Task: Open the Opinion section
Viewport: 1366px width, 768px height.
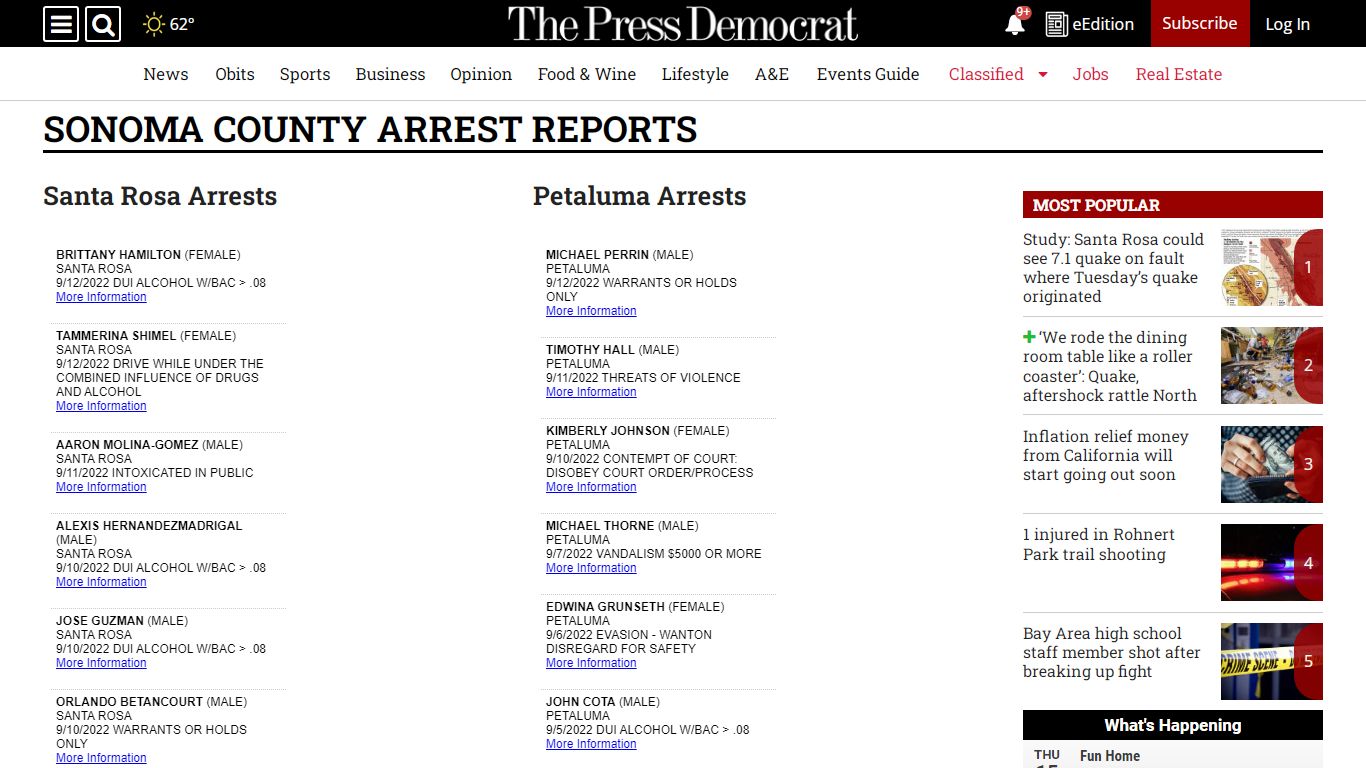Action: click(x=481, y=74)
